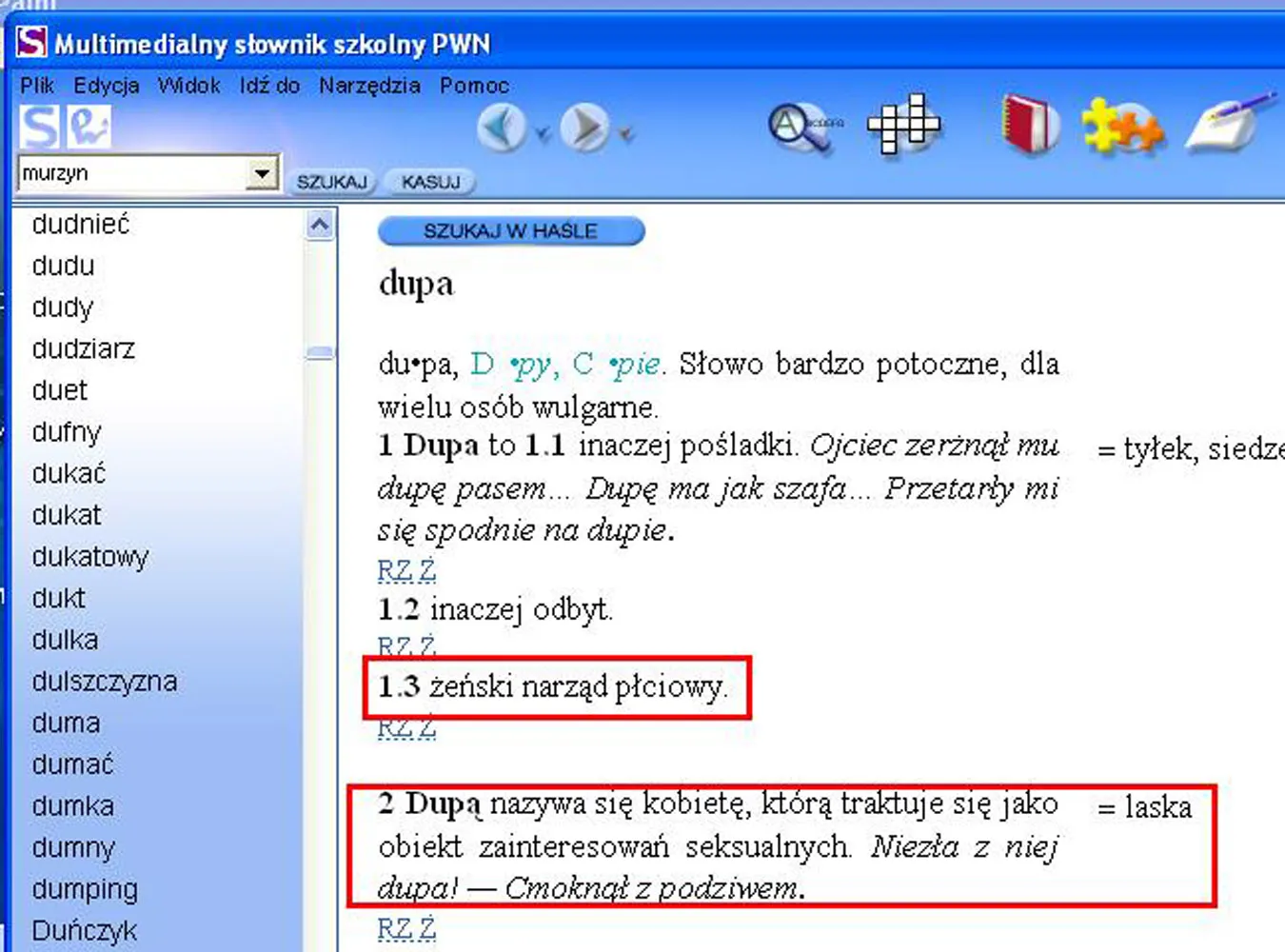
Task: Expand the search field dropdown arrow
Action: [261, 173]
